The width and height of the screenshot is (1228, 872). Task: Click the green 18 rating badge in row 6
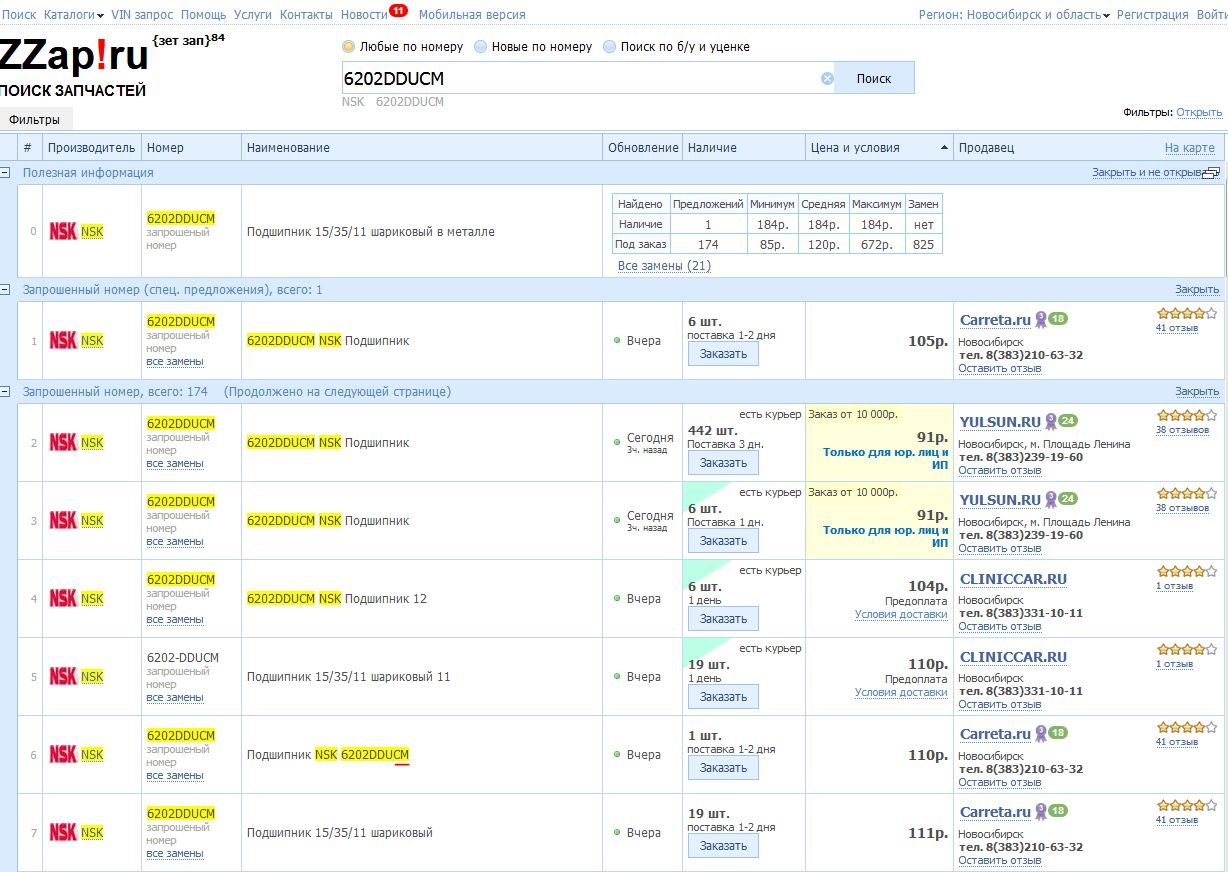click(1058, 733)
